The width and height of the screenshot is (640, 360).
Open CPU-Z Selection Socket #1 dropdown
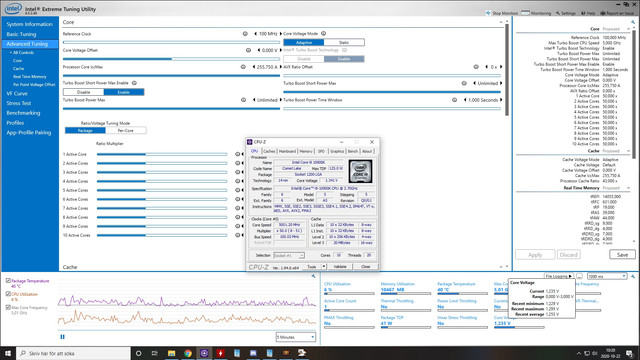(x=289, y=256)
